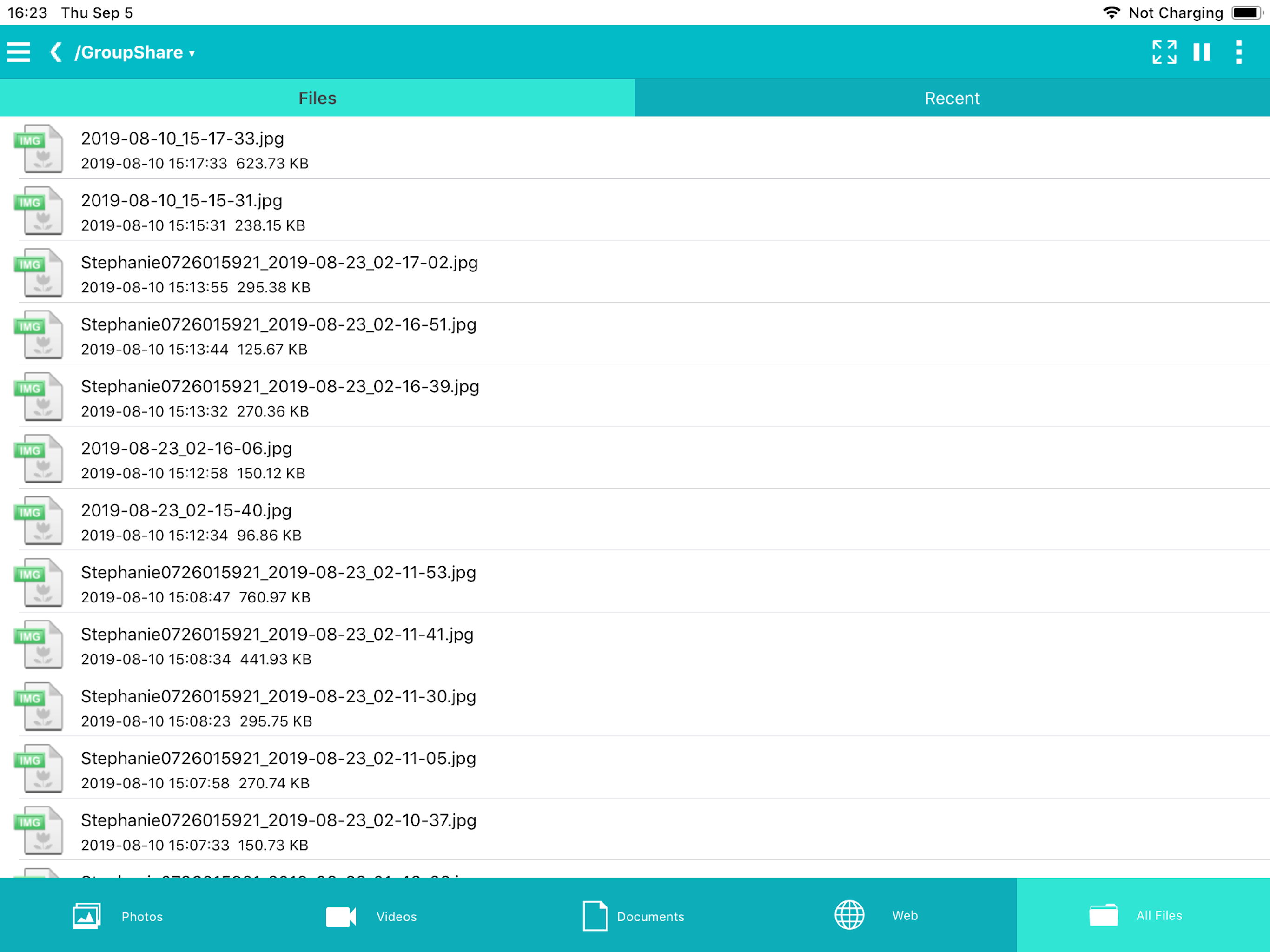
Task: Switch to the Recent tab
Action: [x=952, y=98]
